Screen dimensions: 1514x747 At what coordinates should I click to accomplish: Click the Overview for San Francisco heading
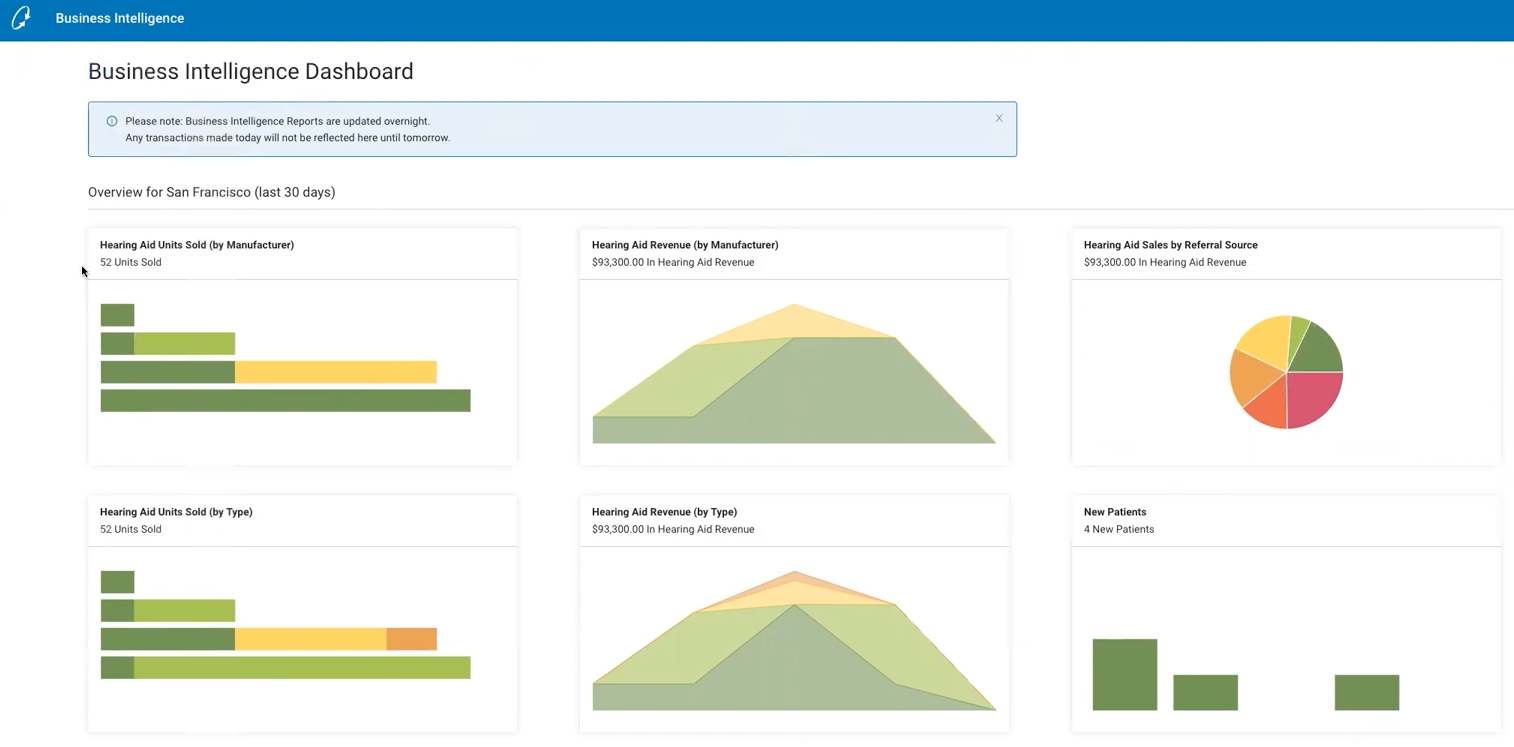(x=212, y=192)
